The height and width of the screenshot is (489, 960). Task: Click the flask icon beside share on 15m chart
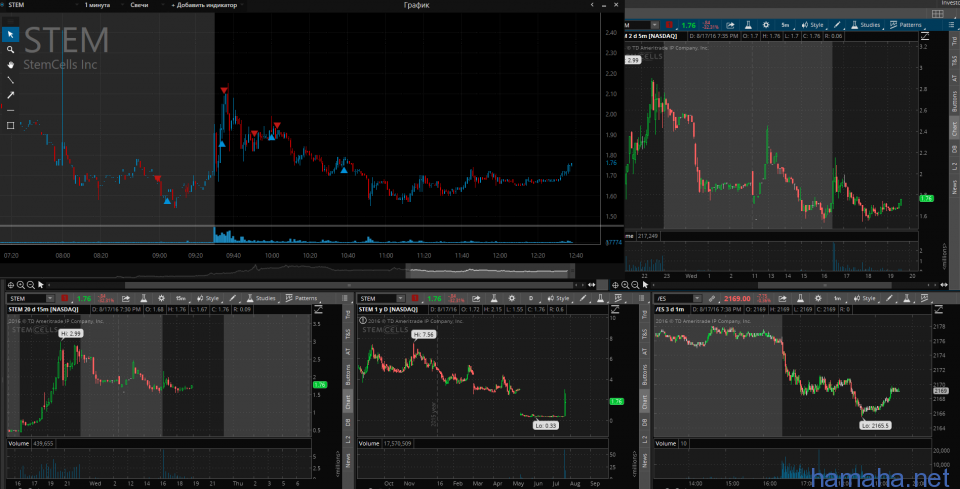[143, 299]
